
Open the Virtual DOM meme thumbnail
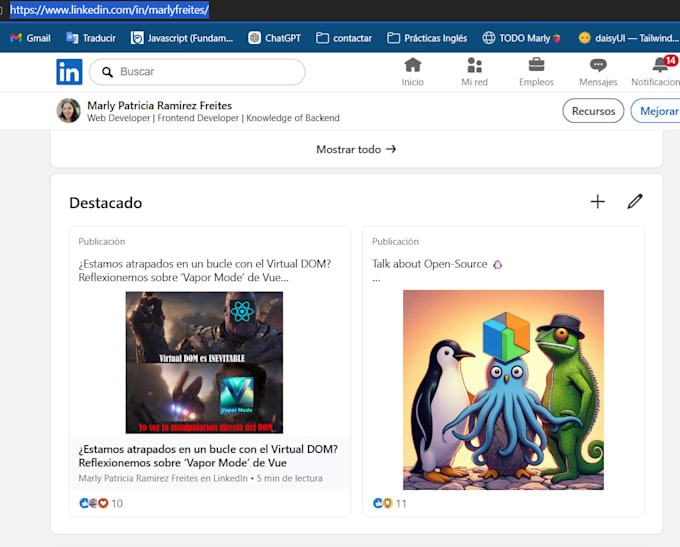(204, 363)
